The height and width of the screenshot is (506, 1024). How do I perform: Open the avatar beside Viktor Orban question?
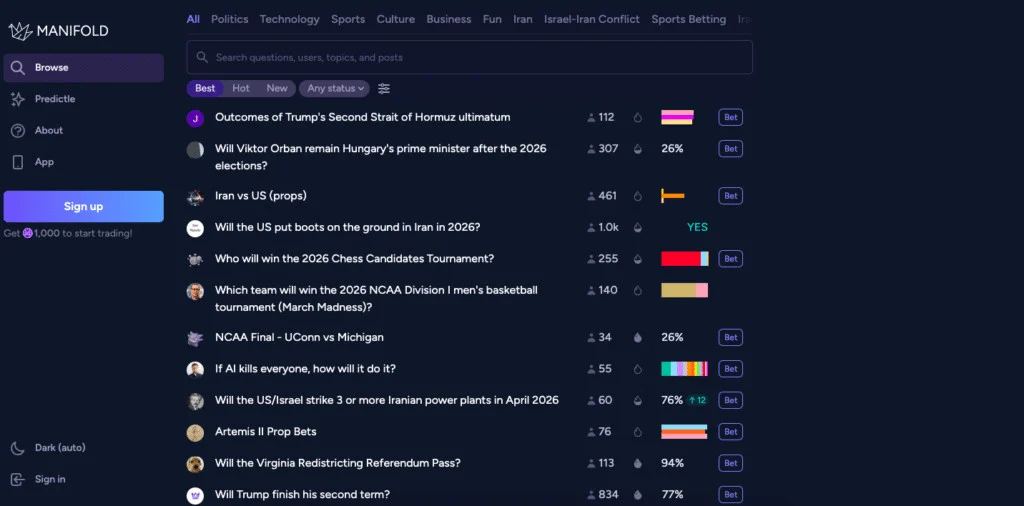pos(195,150)
